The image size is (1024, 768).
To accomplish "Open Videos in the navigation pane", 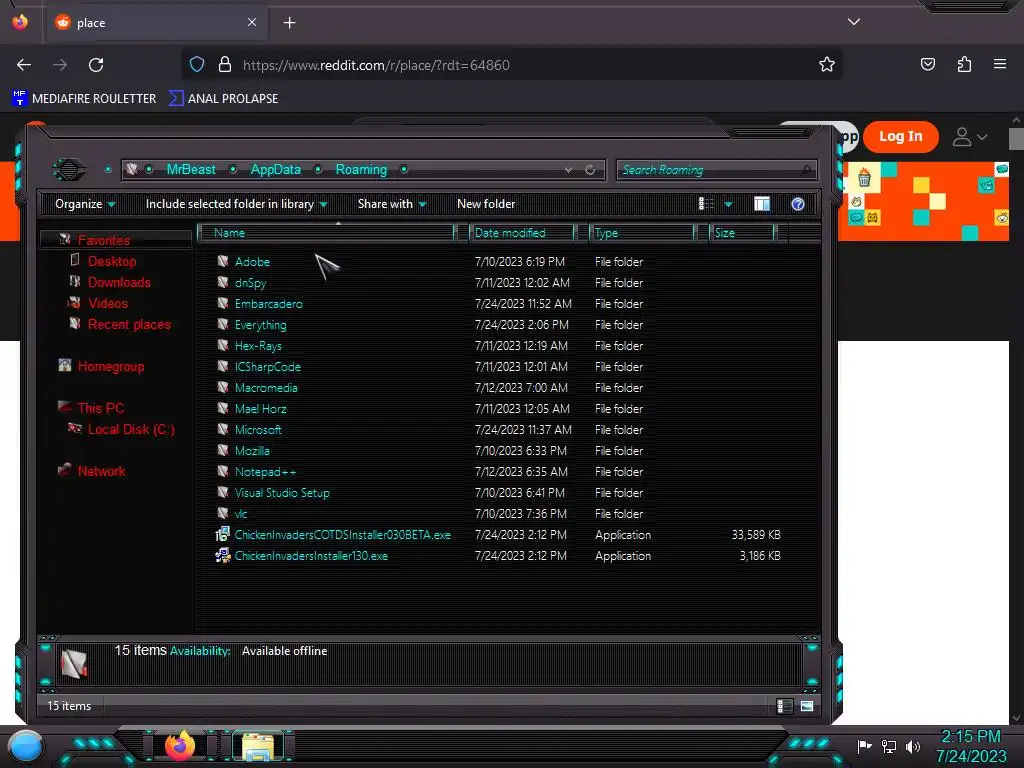I will click(108, 303).
